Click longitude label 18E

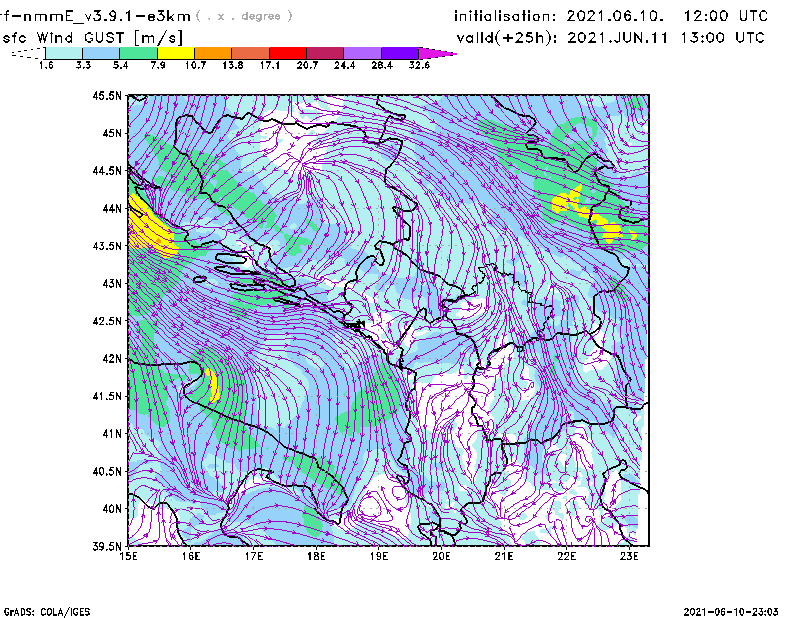[x=316, y=556]
